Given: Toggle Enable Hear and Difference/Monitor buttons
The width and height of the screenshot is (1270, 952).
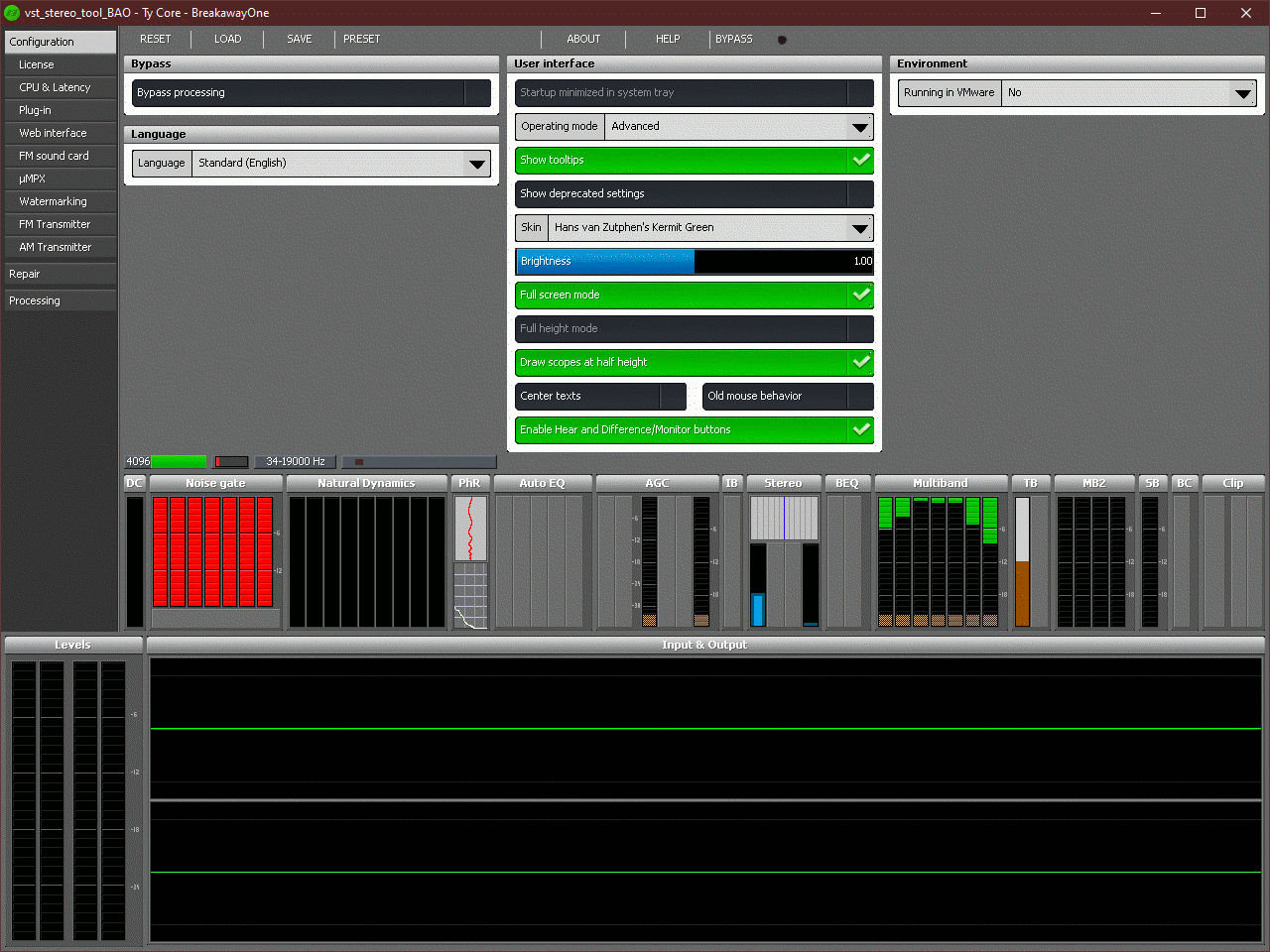Looking at the screenshot, I should [695, 430].
